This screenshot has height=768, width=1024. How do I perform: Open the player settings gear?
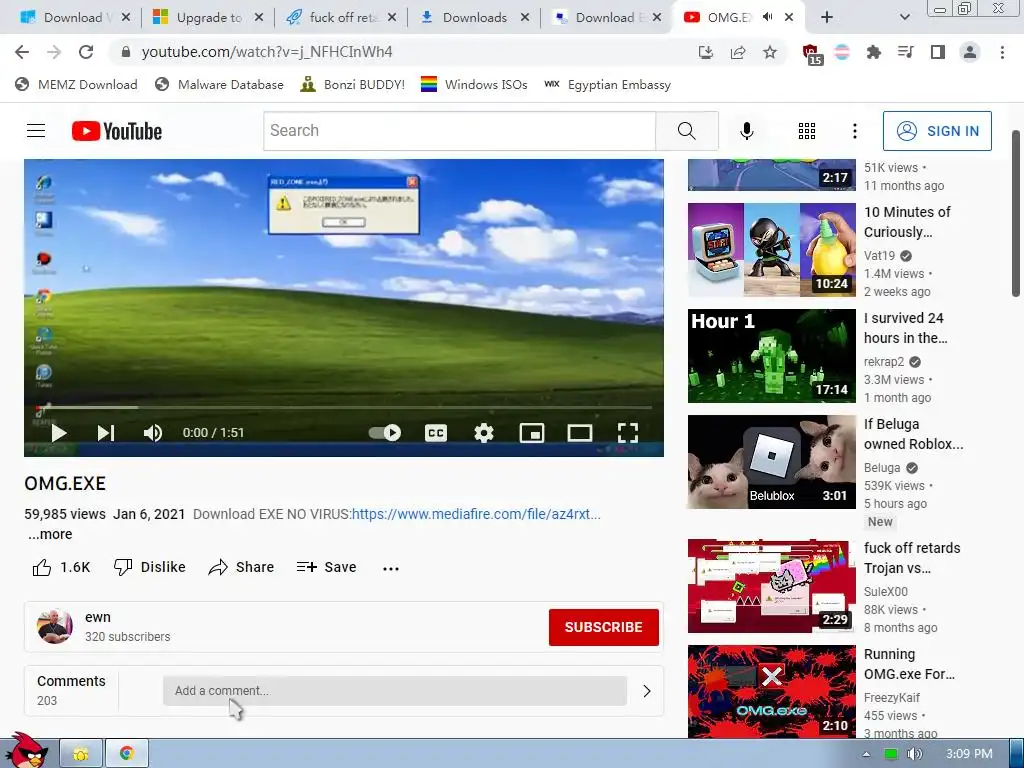483,432
